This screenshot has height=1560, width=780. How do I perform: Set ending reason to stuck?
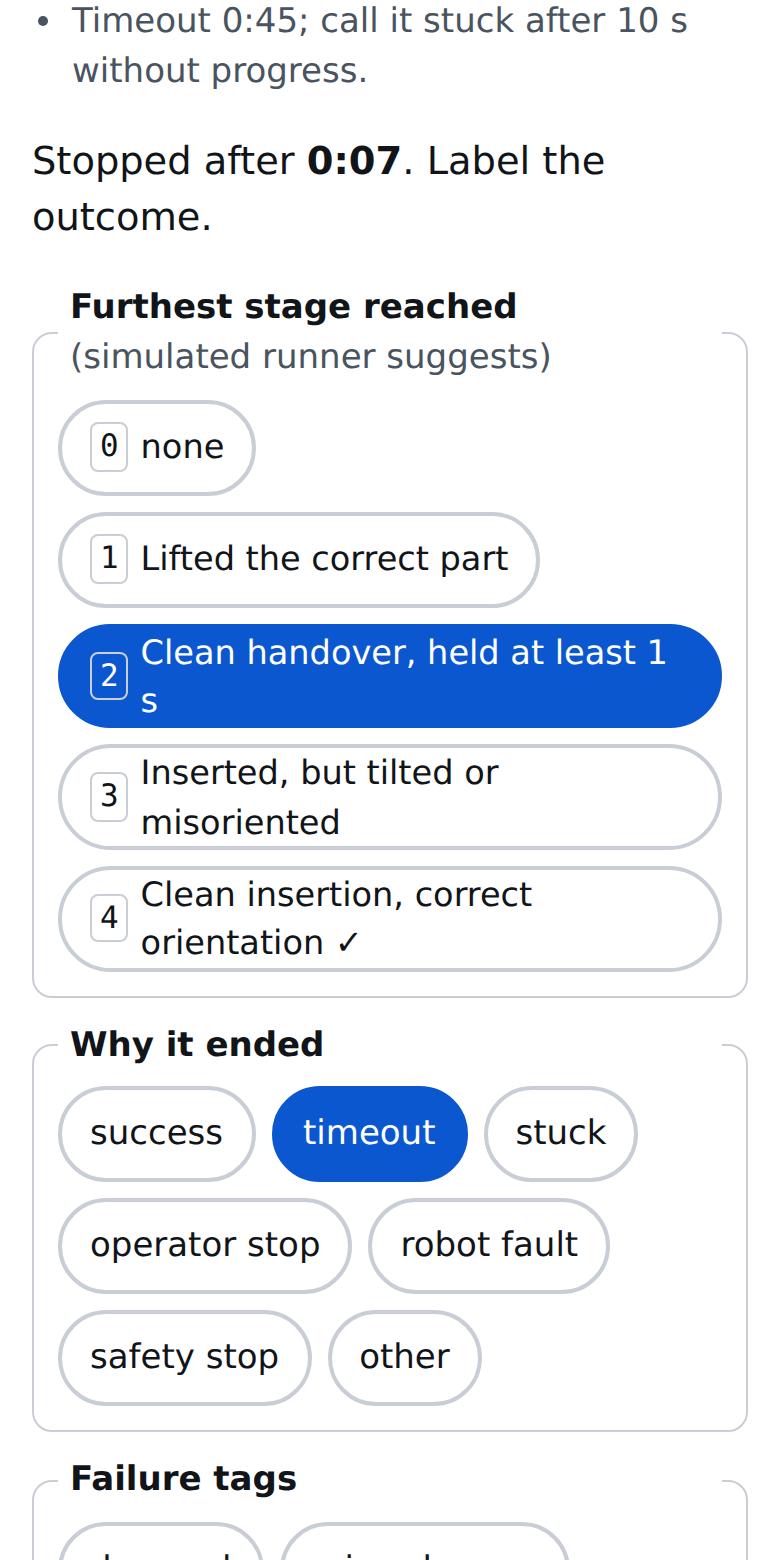[561, 1133]
